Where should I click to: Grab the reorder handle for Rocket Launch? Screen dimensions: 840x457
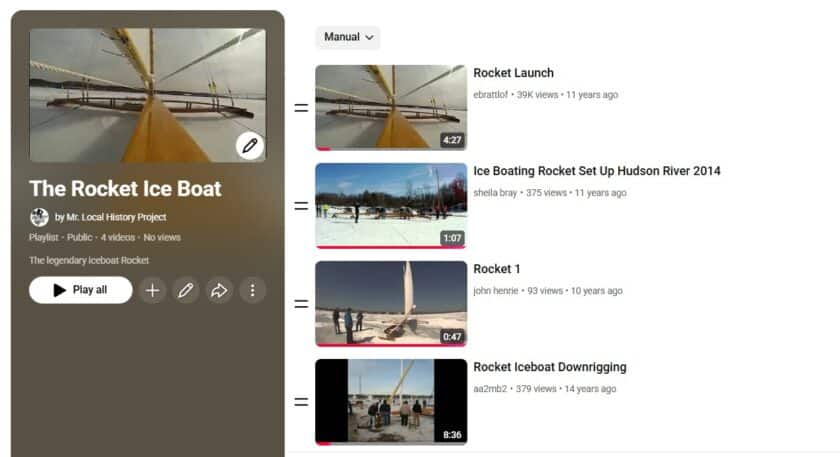(301, 108)
